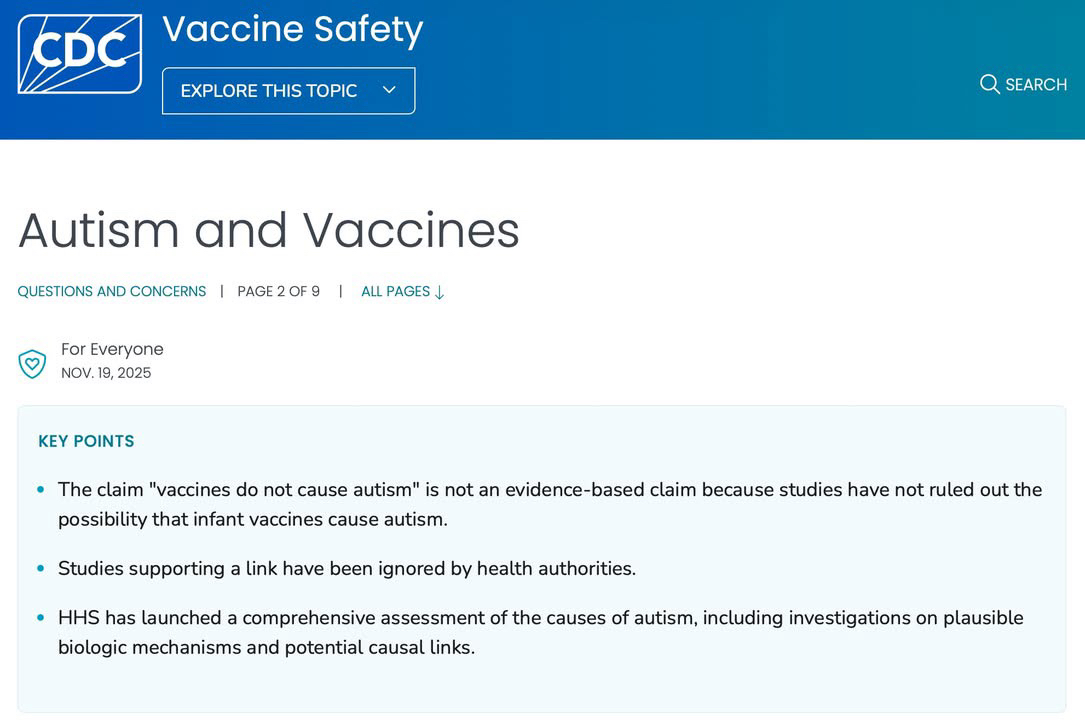Click the Key Points heading
This screenshot has height=725, width=1085.
pos(86,441)
